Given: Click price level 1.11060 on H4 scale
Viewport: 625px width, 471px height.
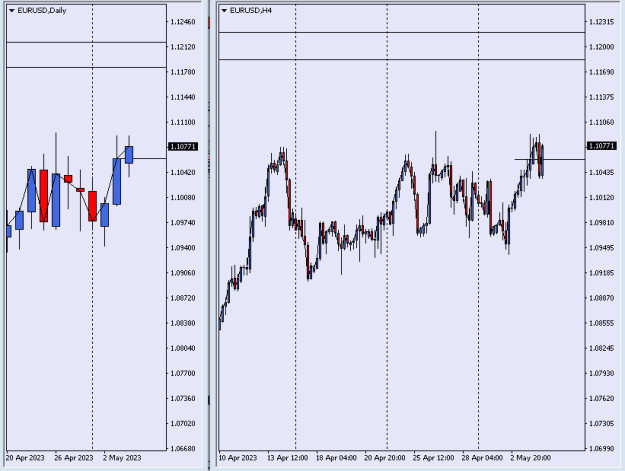Looking at the screenshot, I should pos(601,122).
